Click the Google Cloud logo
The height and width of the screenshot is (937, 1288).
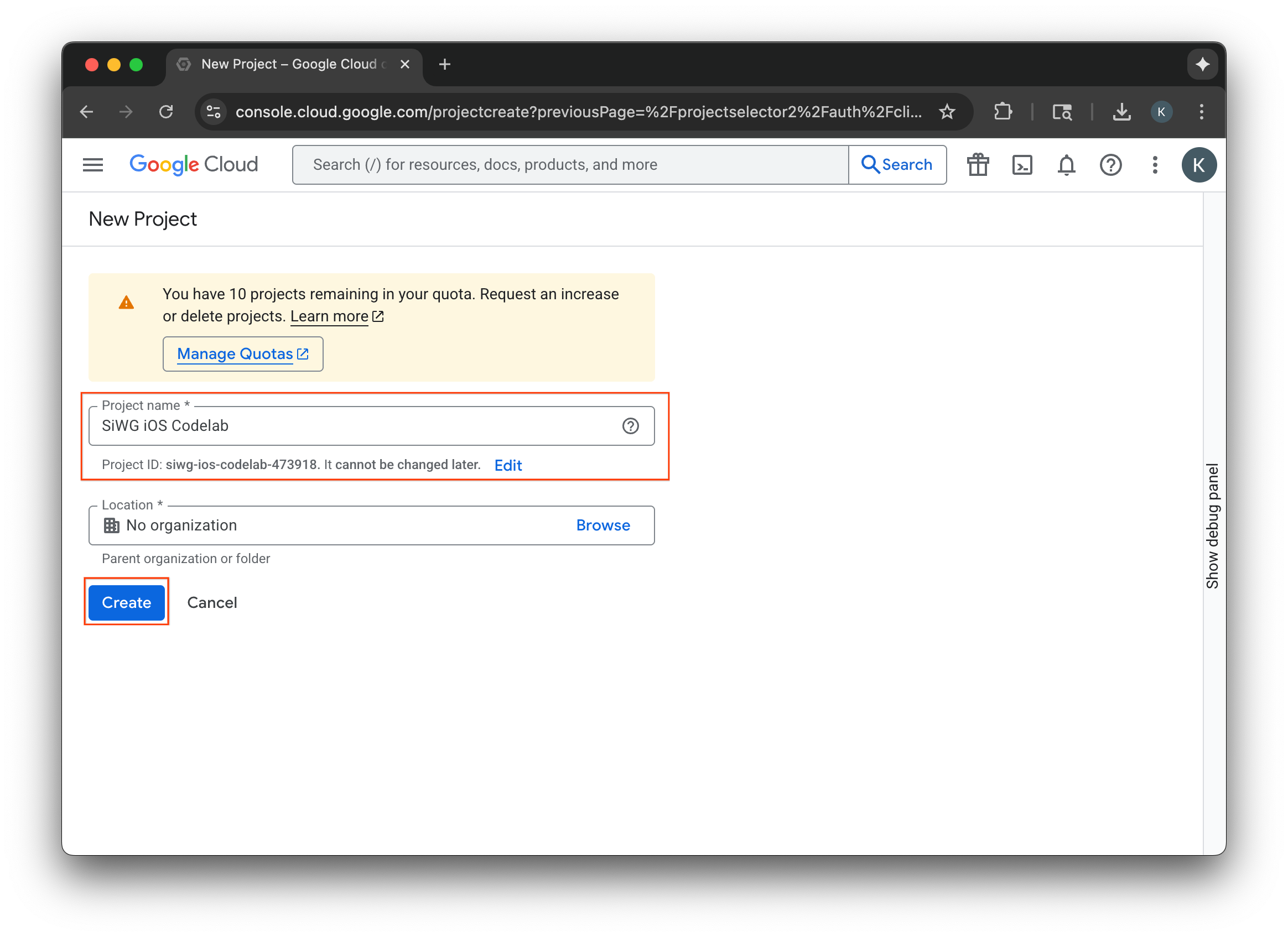(x=193, y=165)
